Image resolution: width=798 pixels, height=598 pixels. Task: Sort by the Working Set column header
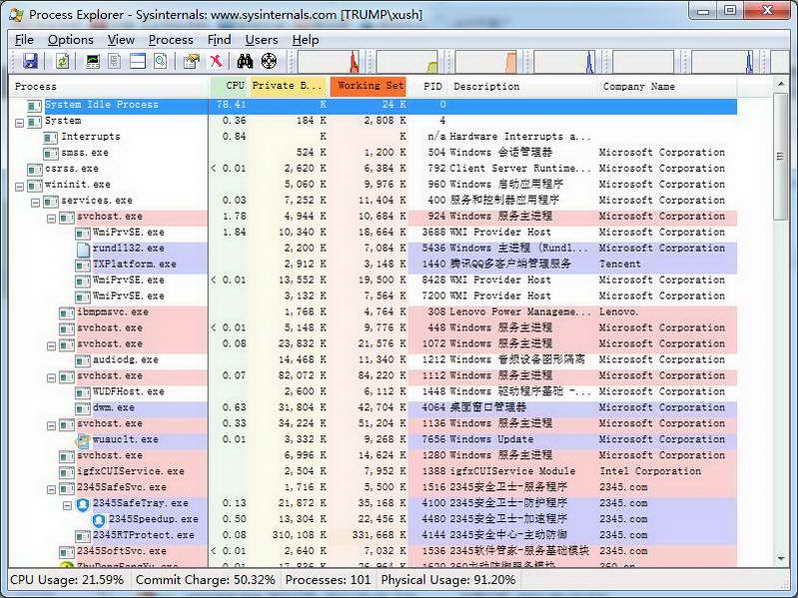[368, 87]
